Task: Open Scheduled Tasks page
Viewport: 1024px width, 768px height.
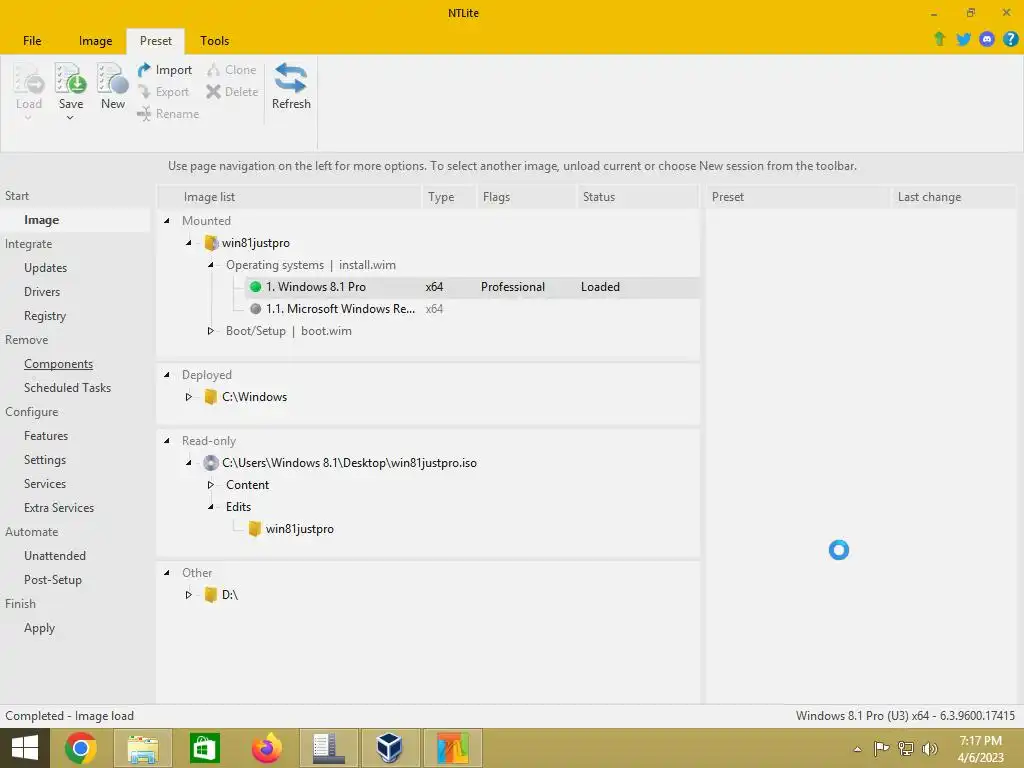Action: [x=67, y=388]
